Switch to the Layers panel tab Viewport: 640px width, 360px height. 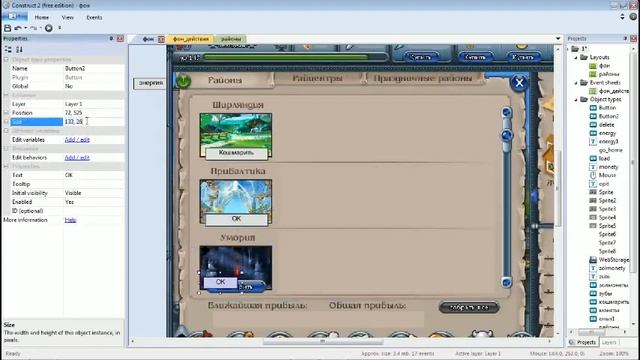click(x=609, y=342)
